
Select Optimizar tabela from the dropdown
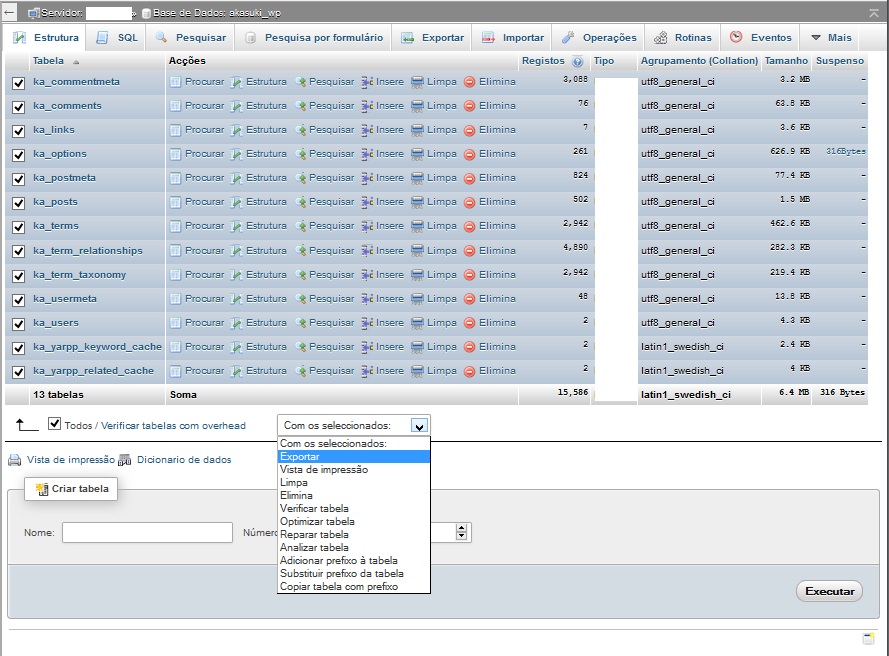[x=354, y=522]
